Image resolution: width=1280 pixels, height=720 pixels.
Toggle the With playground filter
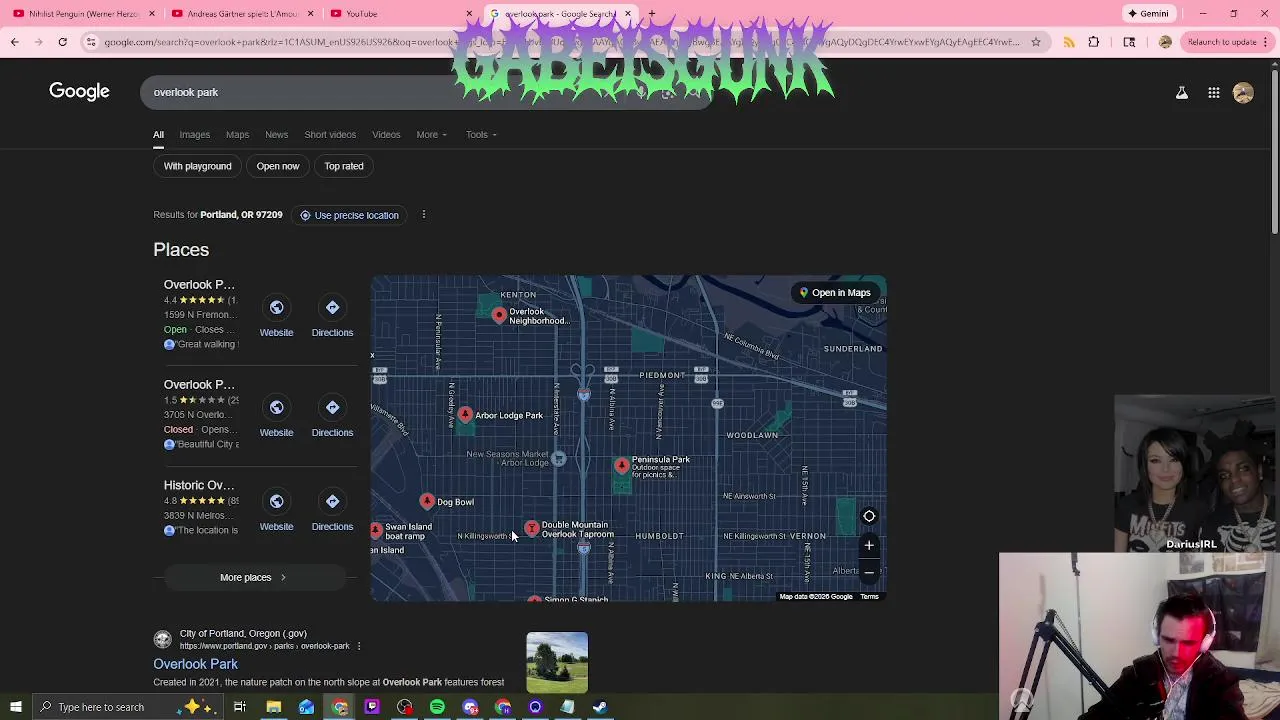point(197,166)
